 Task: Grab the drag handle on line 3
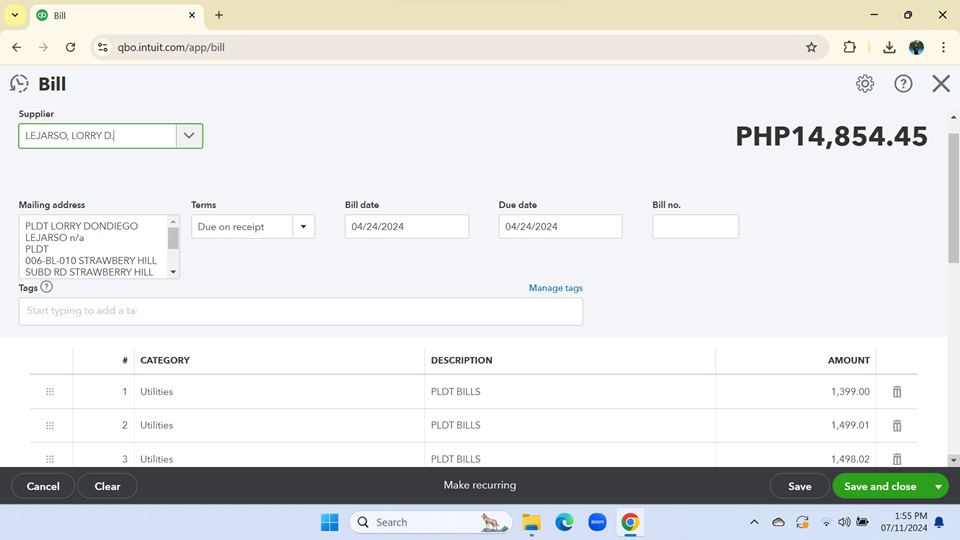click(x=50, y=459)
